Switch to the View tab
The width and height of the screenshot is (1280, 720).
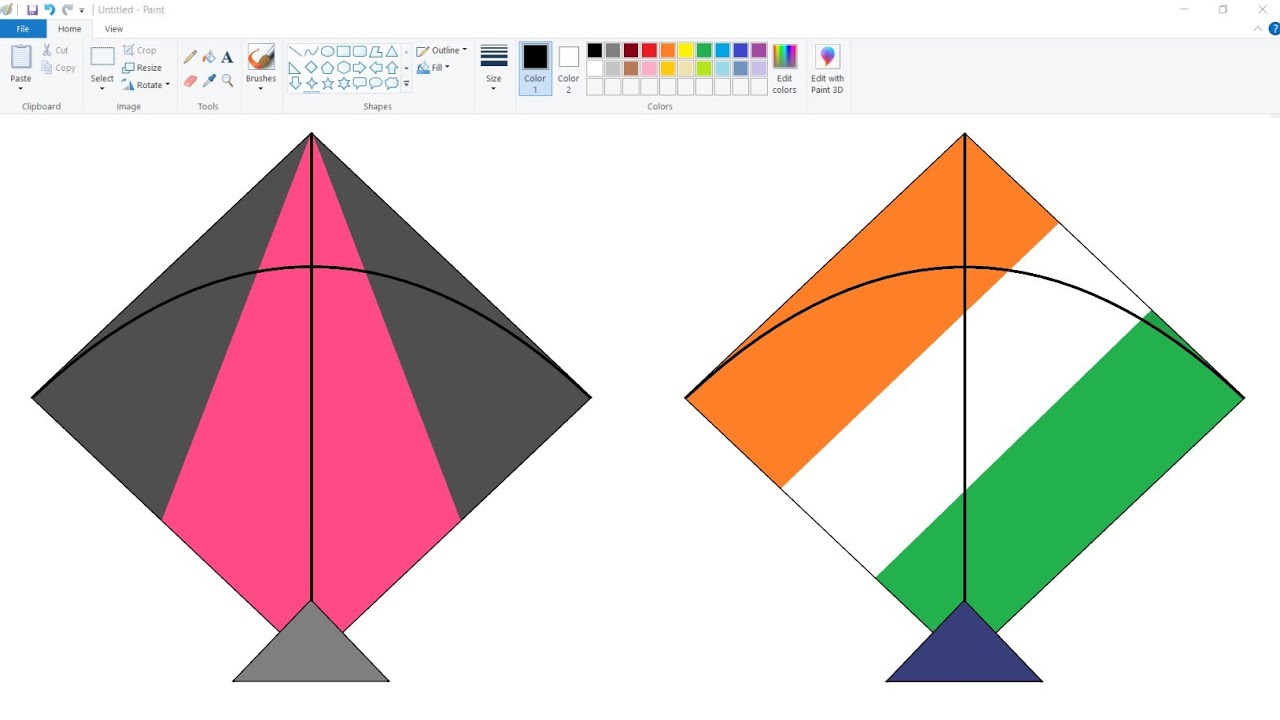coord(114,29)
